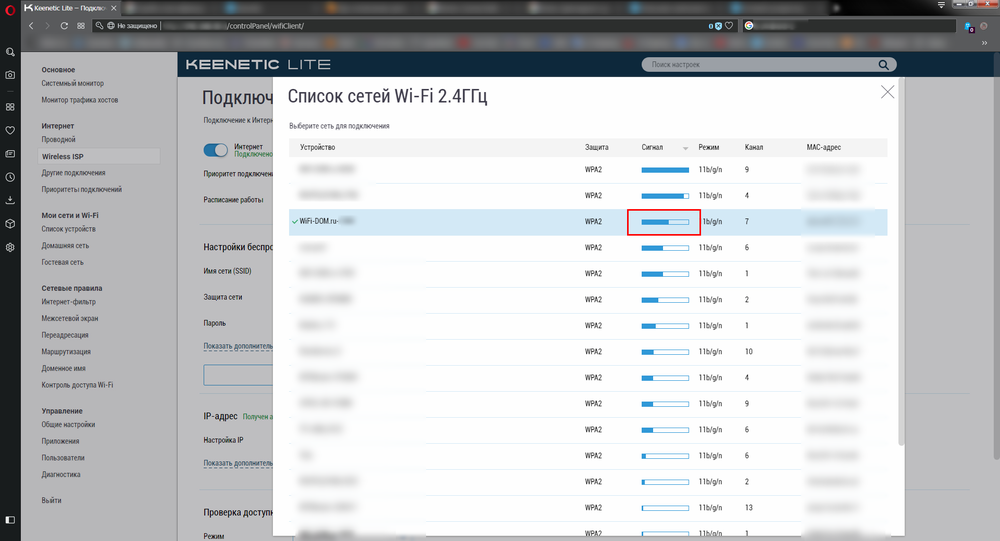Open browsing history clock icon
Viewport: 1000px width, 541px height.
10,177
